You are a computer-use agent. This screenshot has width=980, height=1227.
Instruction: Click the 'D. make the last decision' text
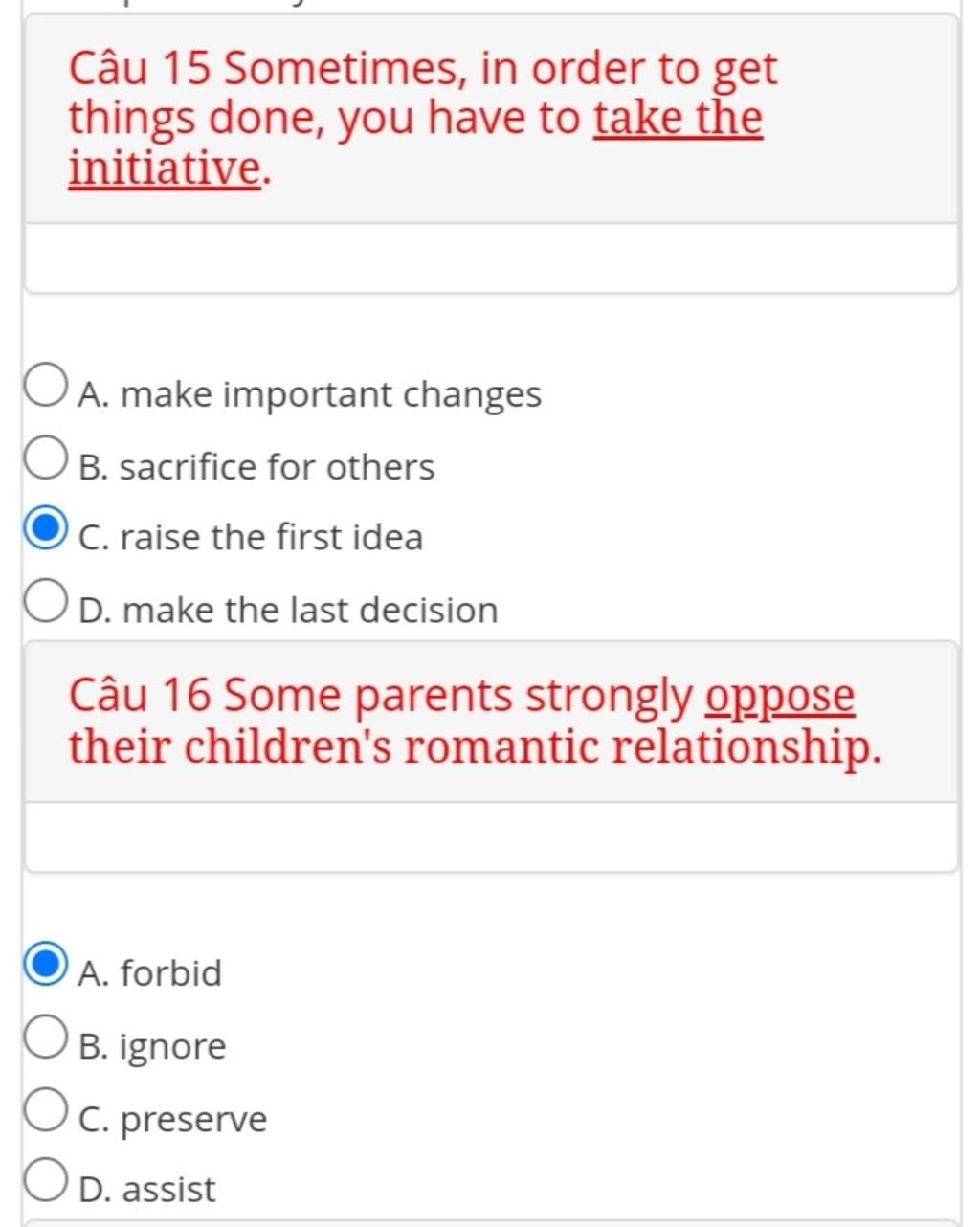[x=288, y=610]
